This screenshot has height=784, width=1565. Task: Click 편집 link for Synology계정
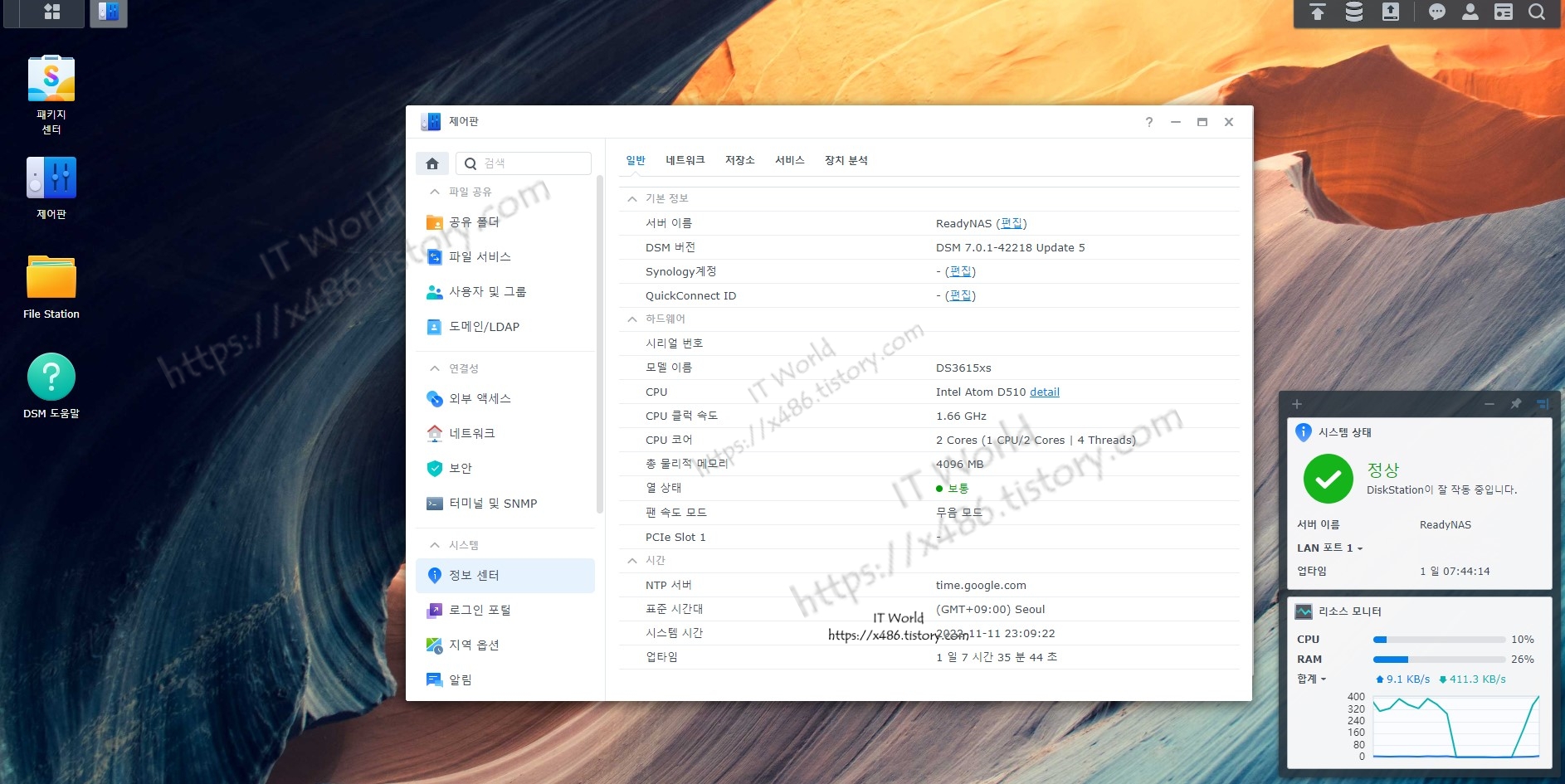tap(961, 272)
